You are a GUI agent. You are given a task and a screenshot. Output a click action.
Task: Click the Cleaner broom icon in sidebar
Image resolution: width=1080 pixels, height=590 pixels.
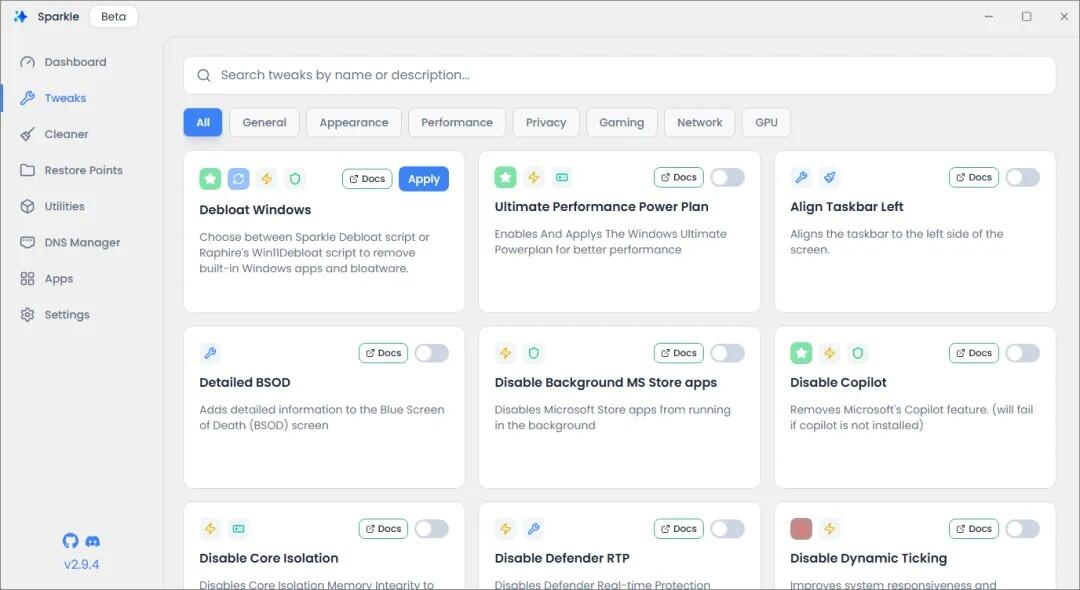click(28, 134)
